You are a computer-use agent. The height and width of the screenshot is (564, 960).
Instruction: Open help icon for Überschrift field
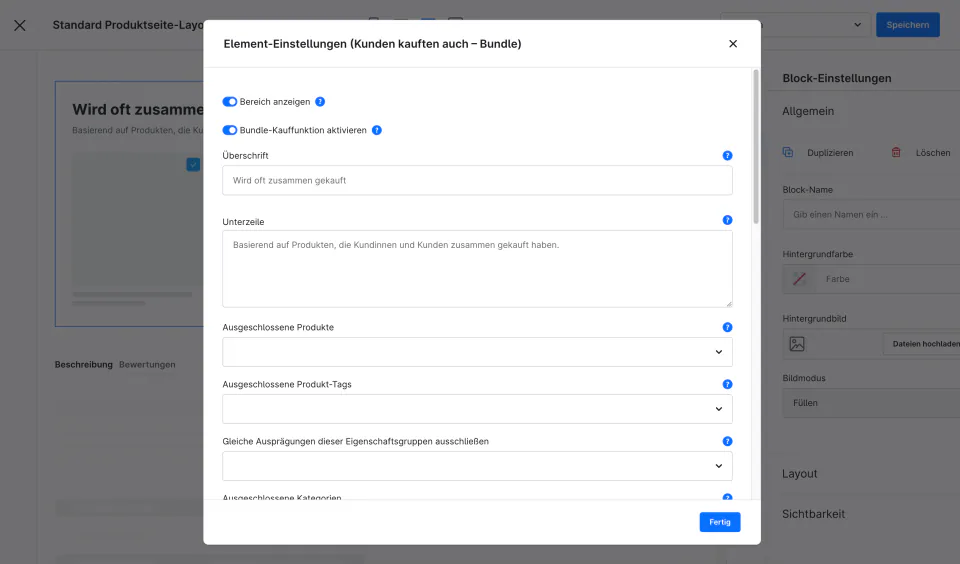pos(727,156)
